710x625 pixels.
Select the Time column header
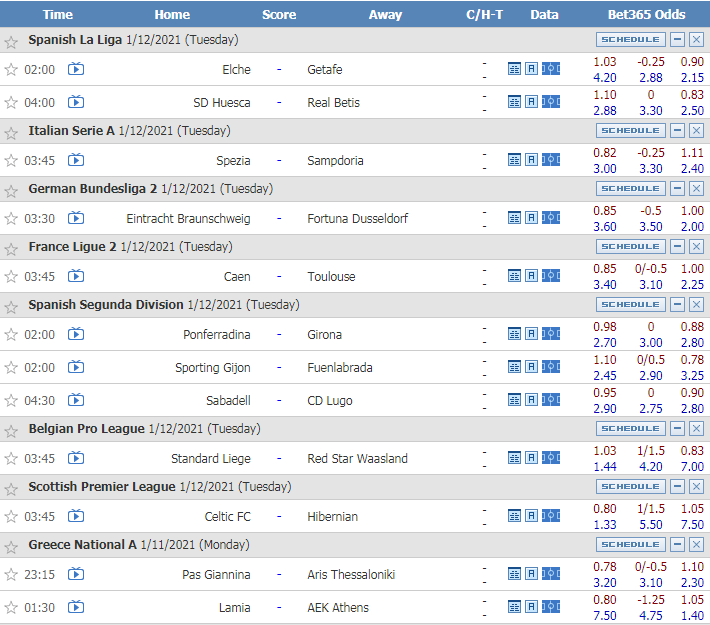(58, 14)
